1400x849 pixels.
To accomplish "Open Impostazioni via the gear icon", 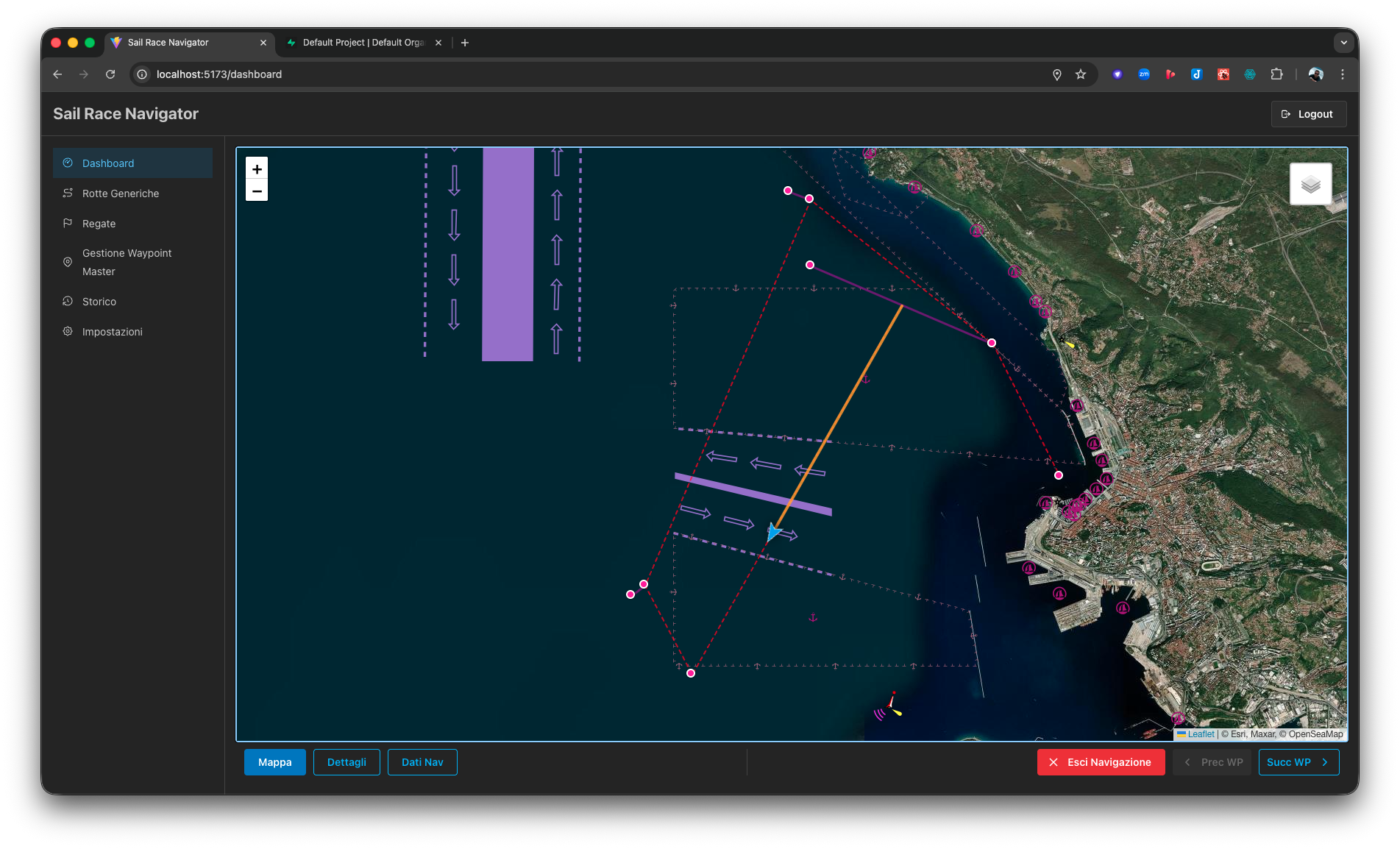I will [x=68, y=331].
